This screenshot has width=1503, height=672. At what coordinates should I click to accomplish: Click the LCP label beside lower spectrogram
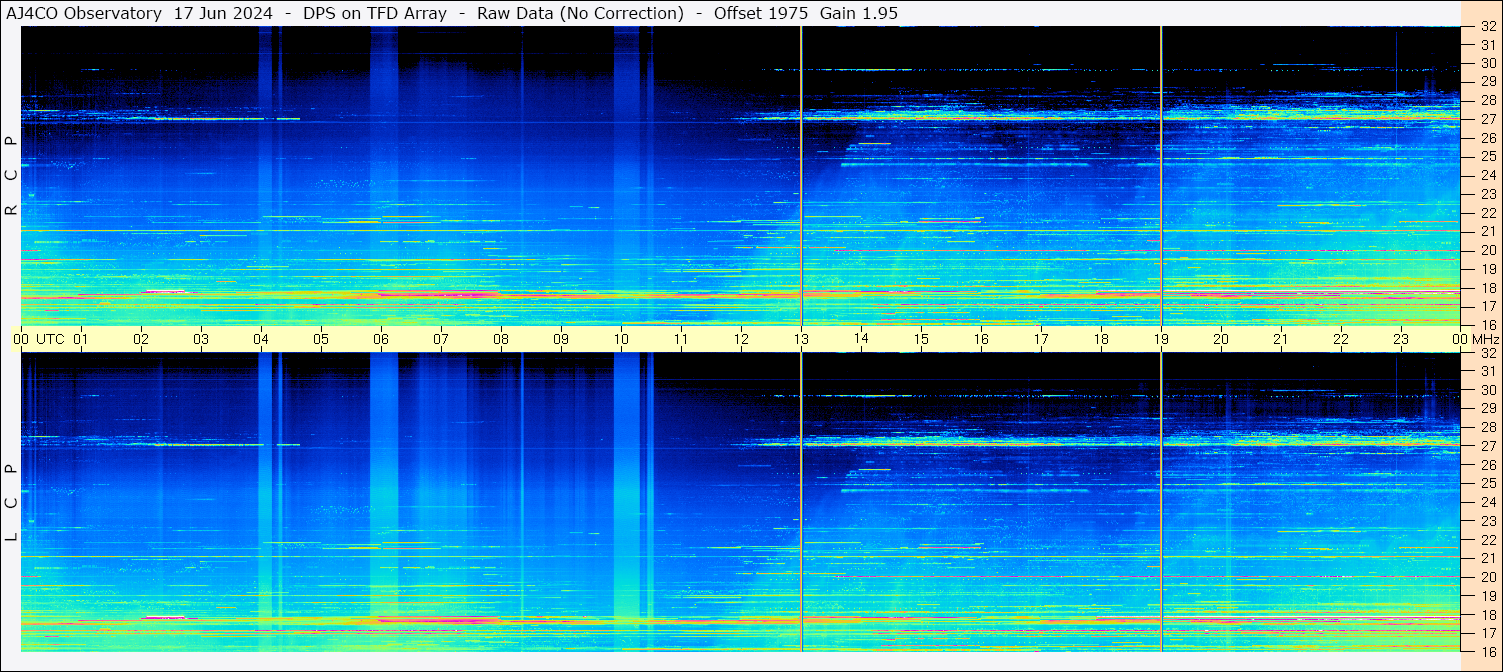click(11, 503)
